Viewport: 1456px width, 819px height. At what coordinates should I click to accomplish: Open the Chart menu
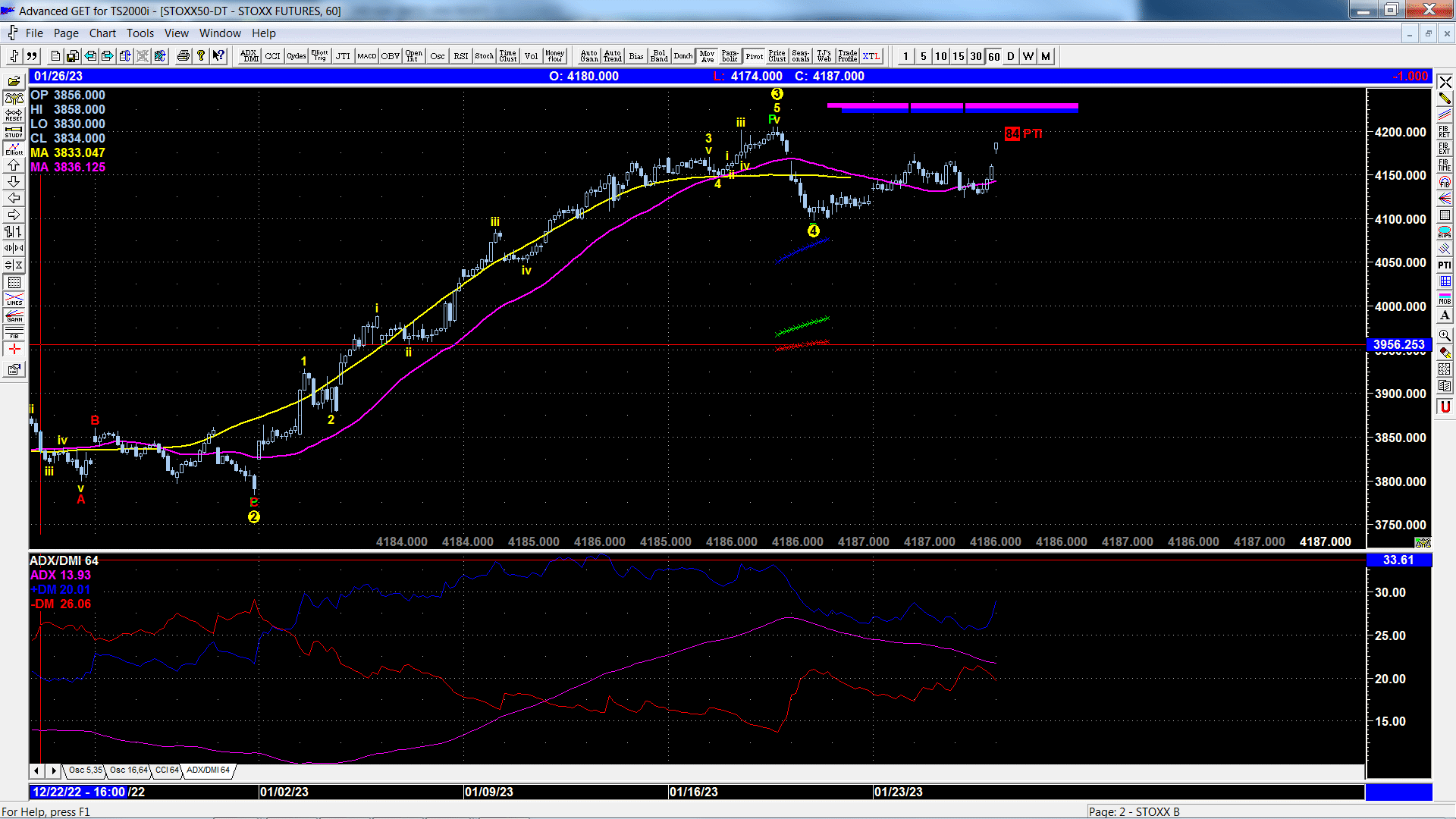click(102, 33)
